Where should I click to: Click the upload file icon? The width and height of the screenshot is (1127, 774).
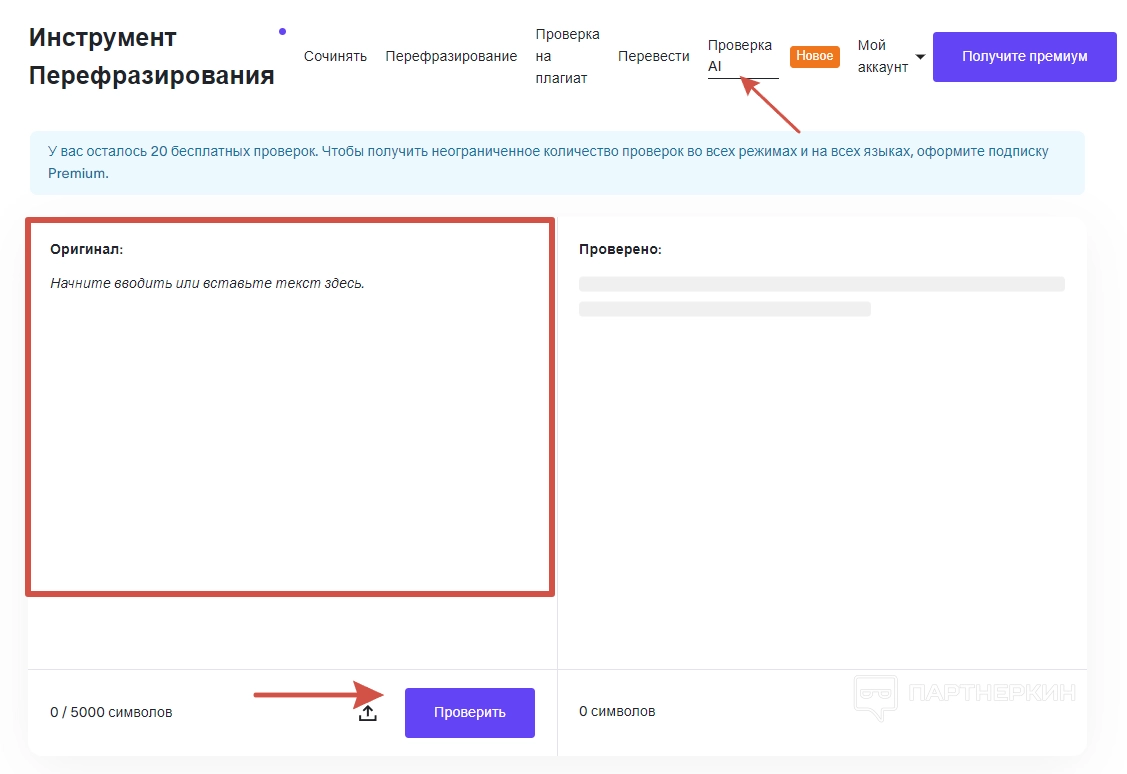coord(367,712)
